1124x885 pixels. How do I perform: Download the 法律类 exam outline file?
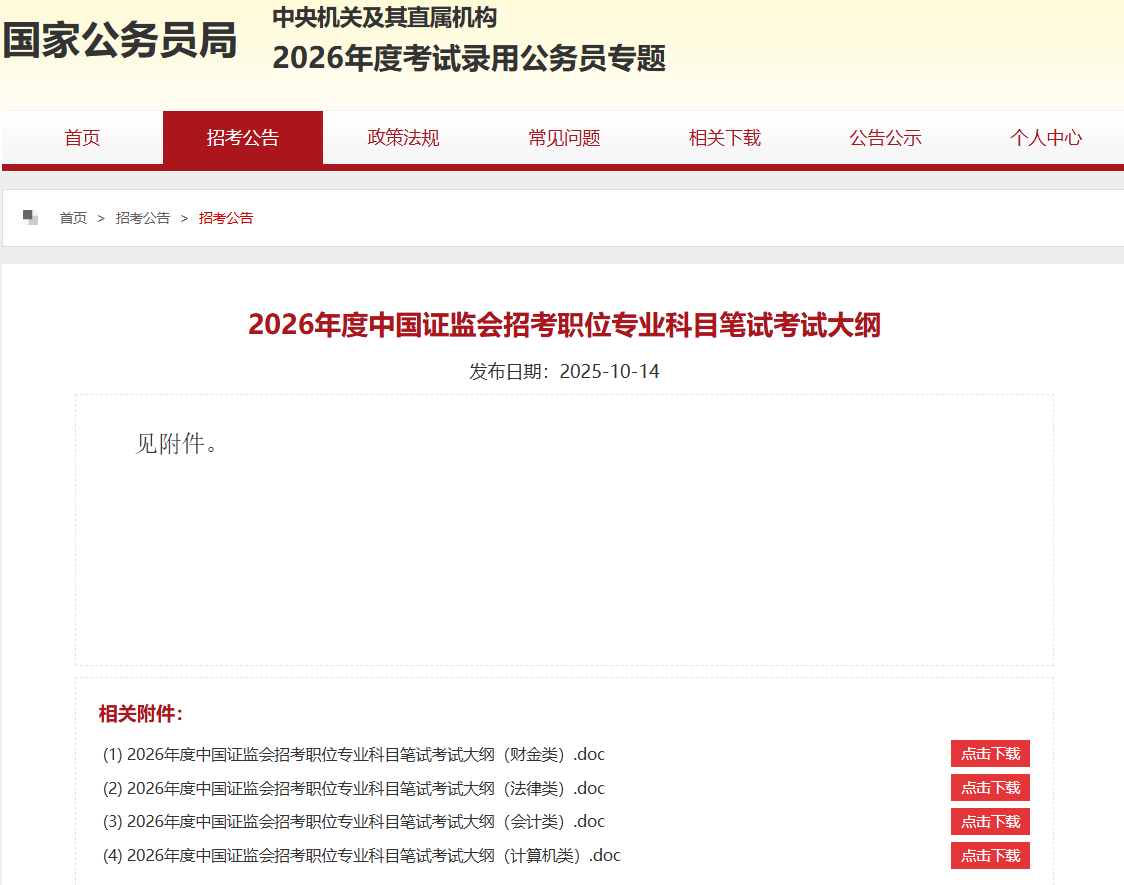tap(990, 788)
